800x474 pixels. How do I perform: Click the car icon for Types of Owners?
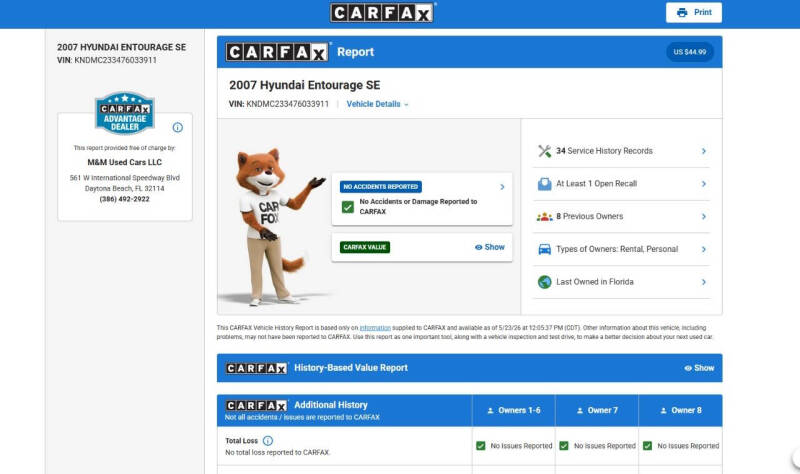click(x=544, y=250)
